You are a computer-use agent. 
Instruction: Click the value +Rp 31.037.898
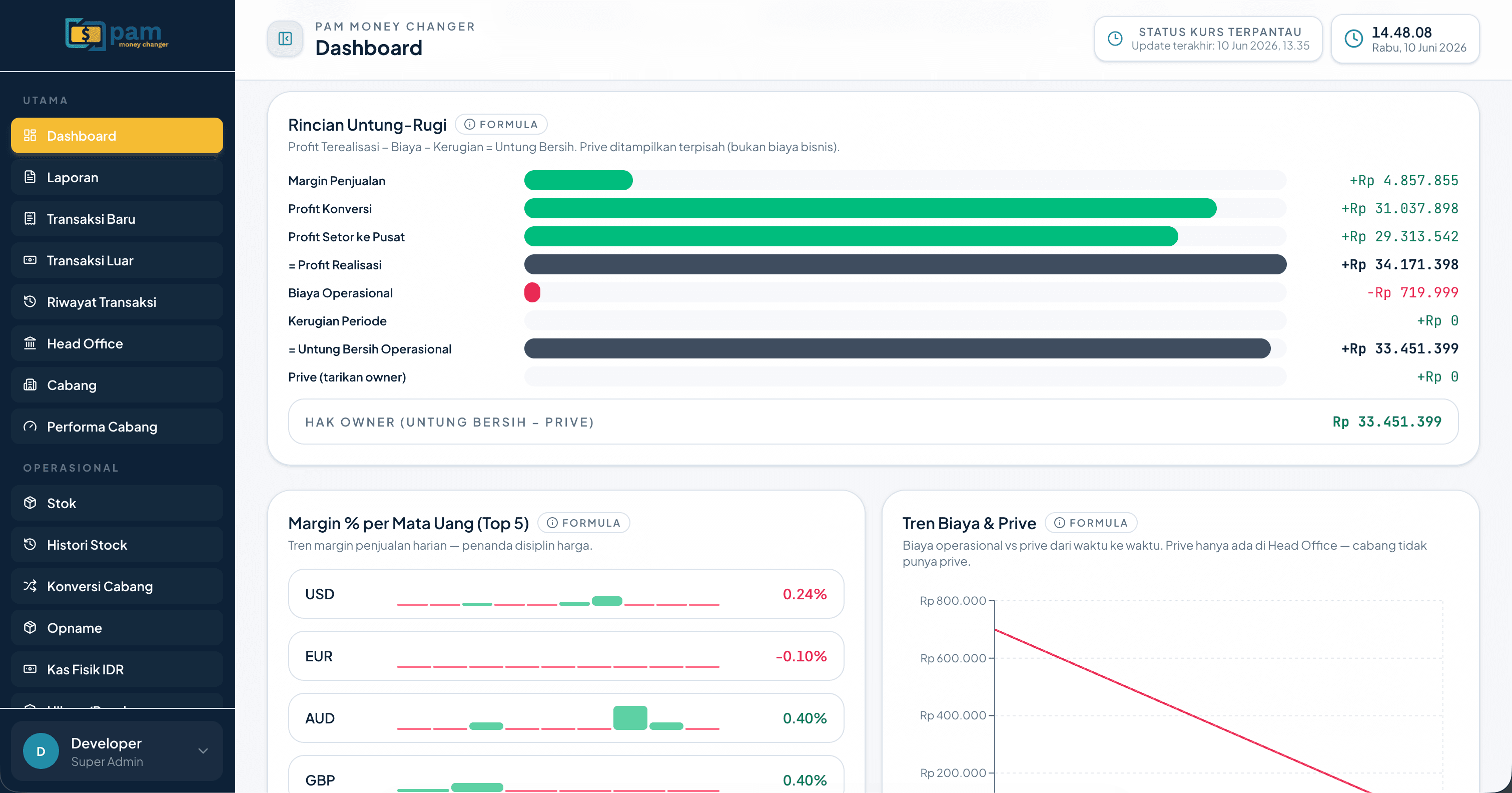pyautogui.click(x=1399, y=209)
